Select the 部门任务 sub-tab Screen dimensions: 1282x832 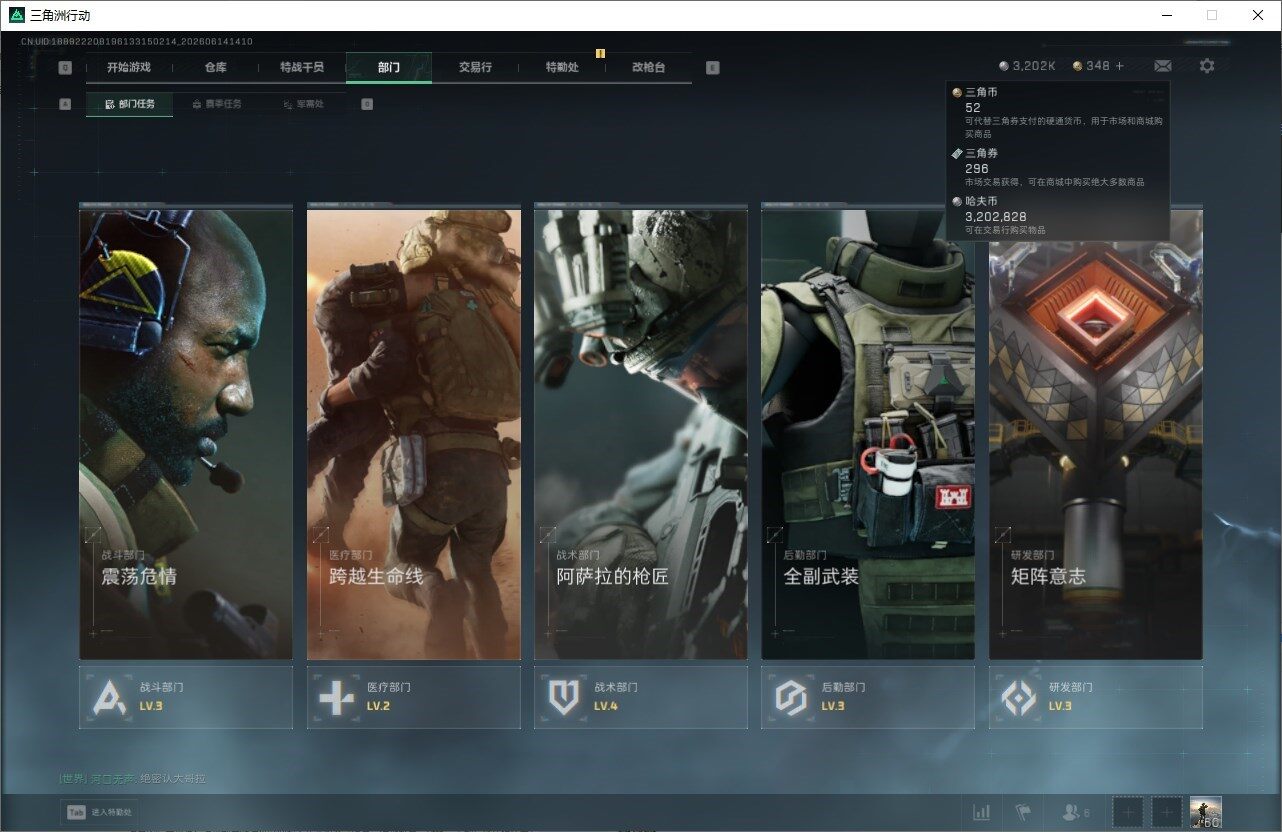129,104
